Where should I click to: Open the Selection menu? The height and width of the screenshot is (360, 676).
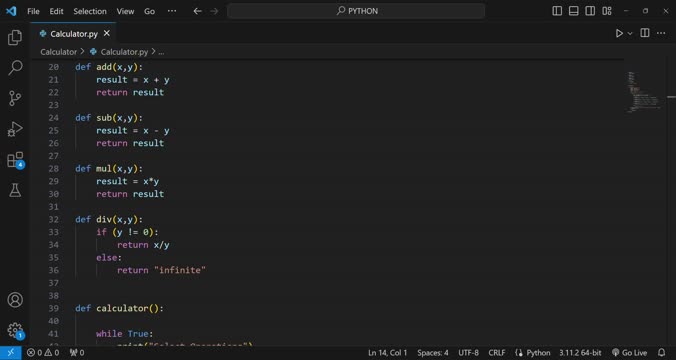(x=90, y=11)
